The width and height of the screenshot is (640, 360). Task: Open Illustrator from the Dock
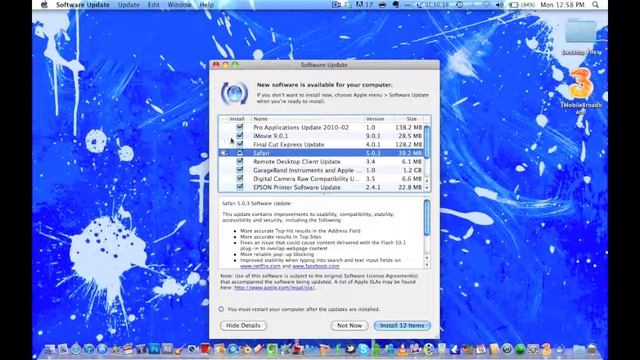click(x=167, y=349)
